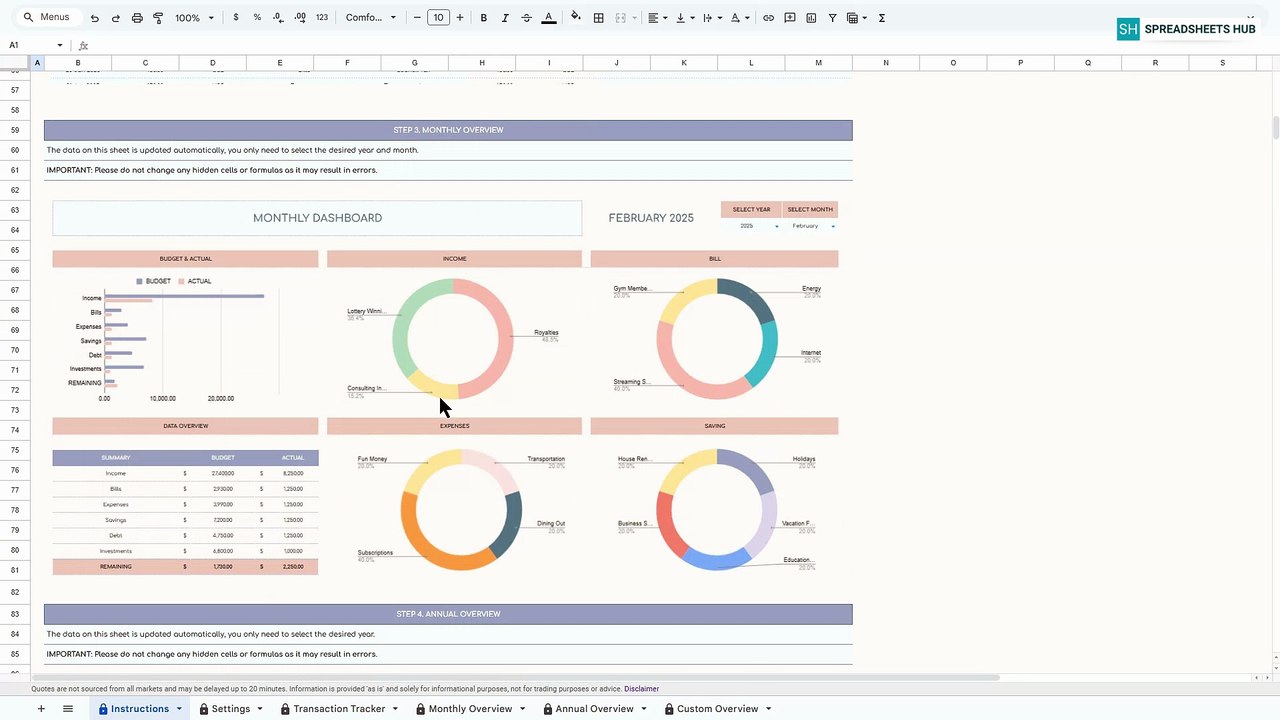
Task: Decrease decimal places
Action: click(x=278, y=18)
